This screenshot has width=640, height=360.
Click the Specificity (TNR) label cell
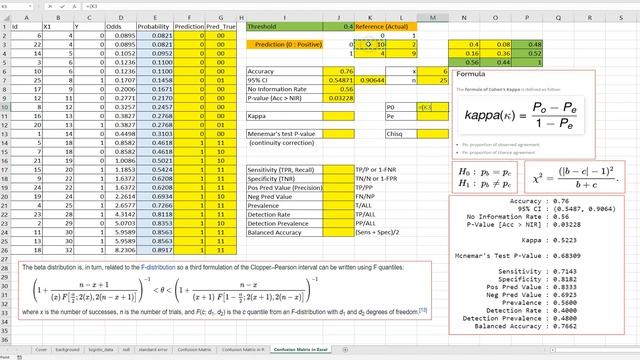point(284,178)
